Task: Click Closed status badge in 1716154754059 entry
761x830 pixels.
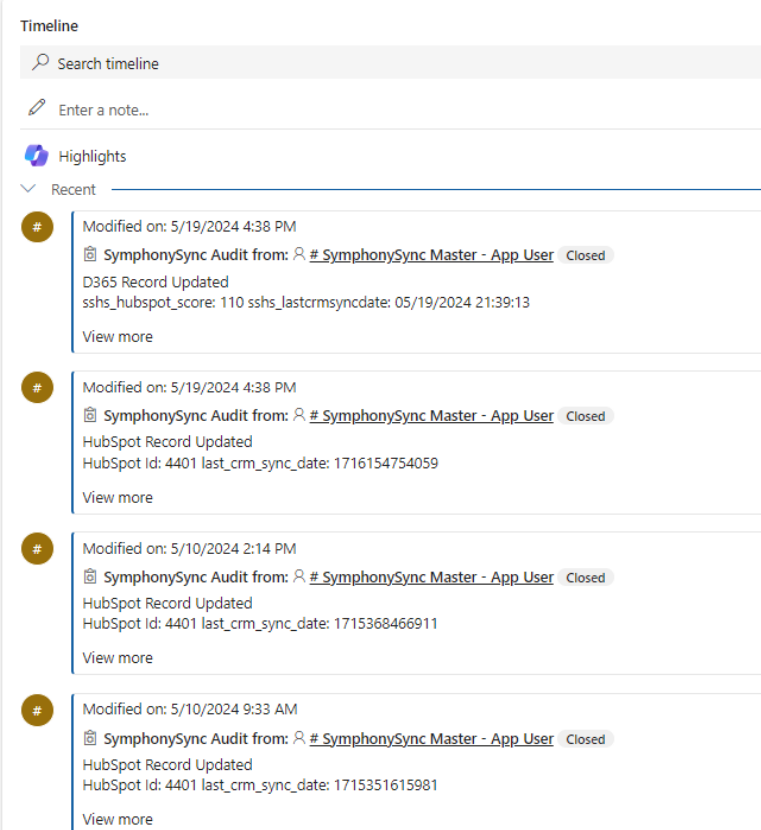Action: tap(585, 416)
